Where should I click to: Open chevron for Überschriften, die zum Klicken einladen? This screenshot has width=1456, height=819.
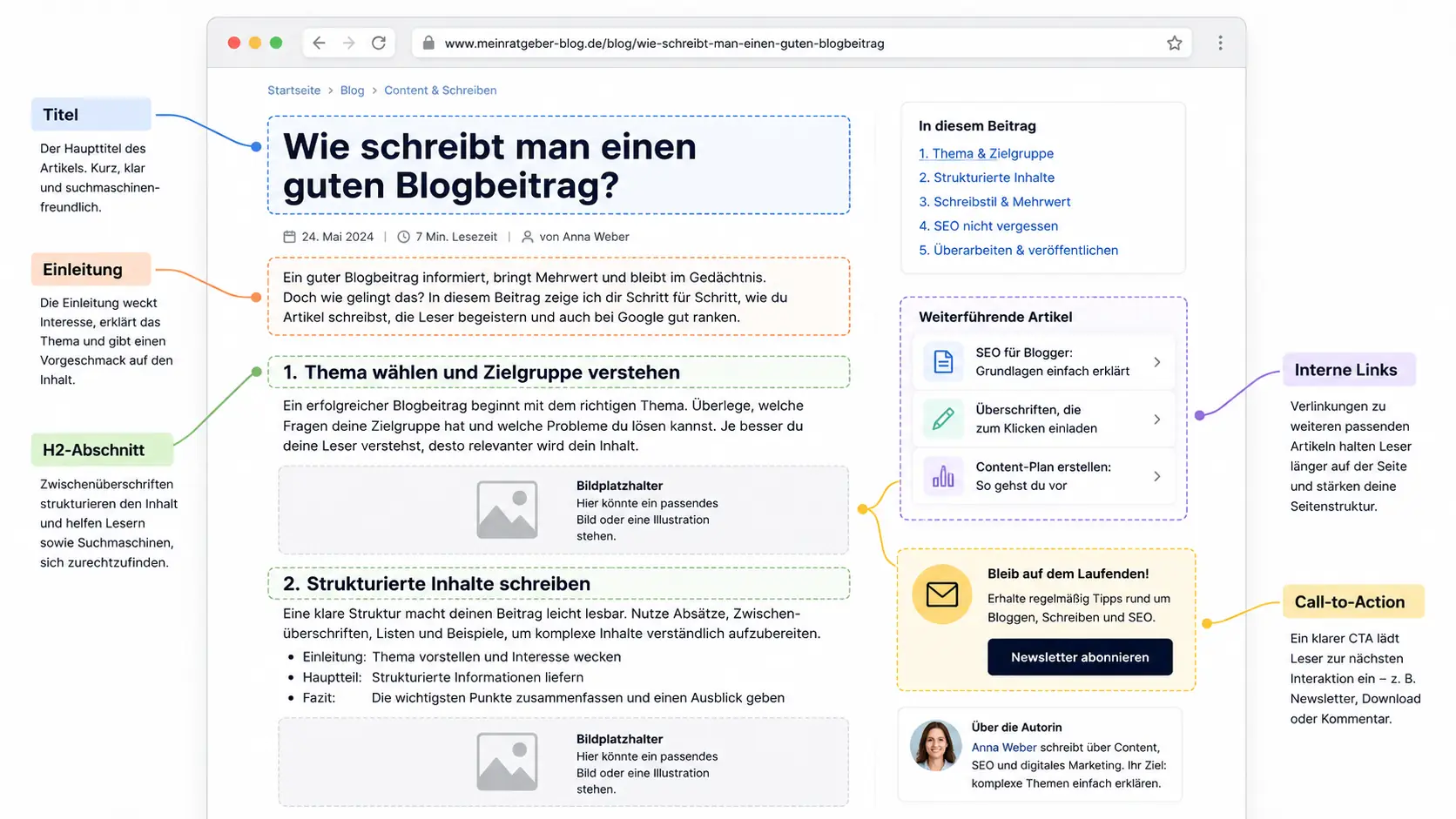[1156, 420]
